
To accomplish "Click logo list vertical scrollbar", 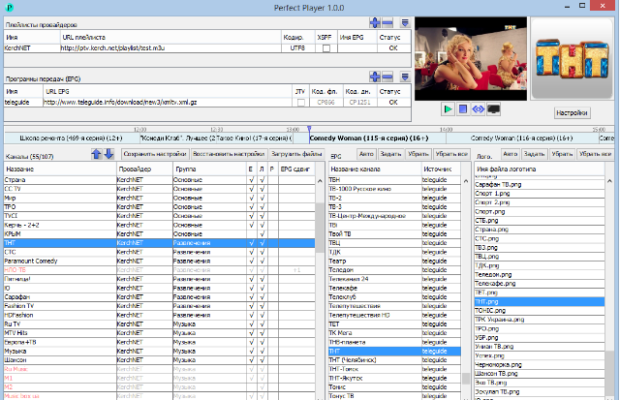I will pyautogui.click(x=609, y=371).
